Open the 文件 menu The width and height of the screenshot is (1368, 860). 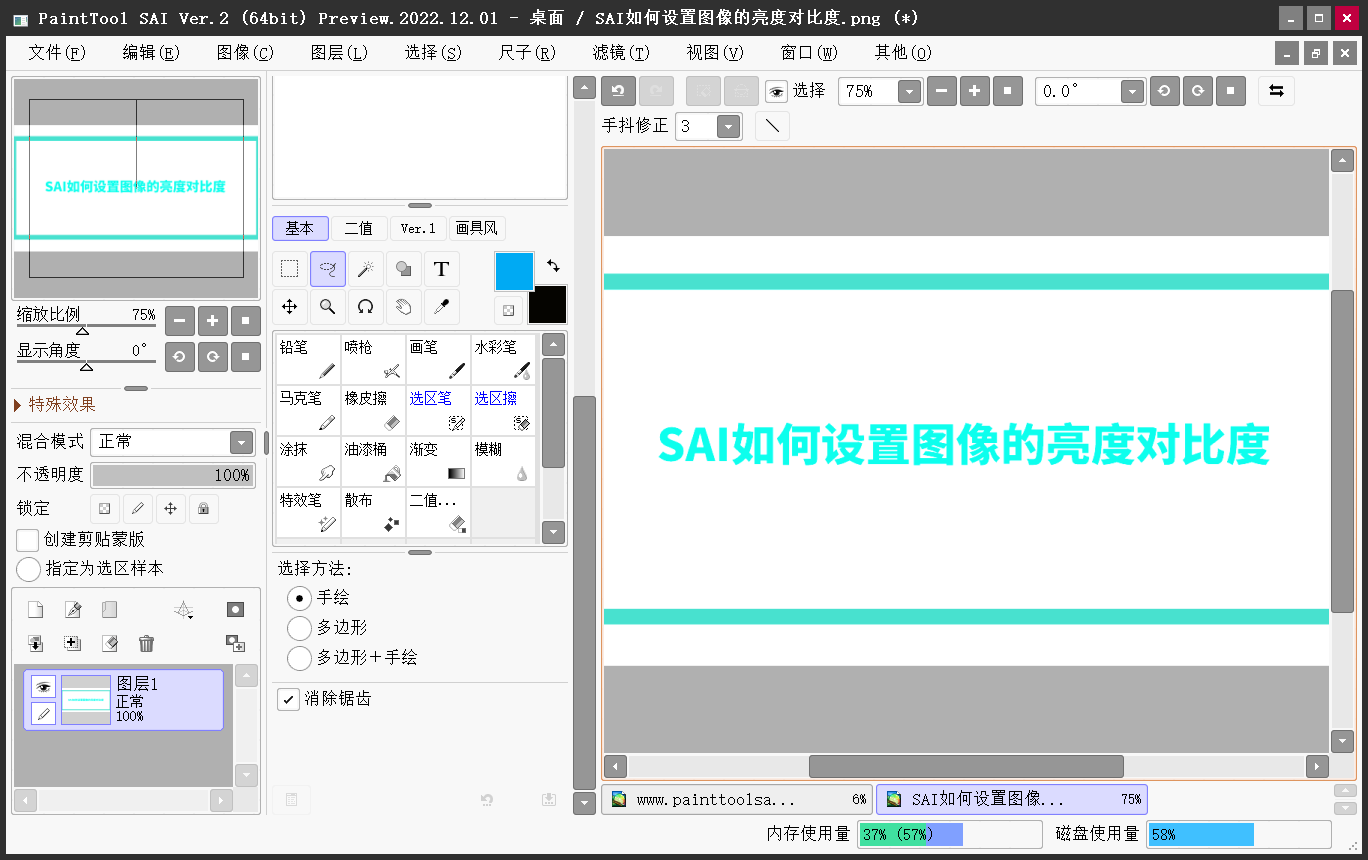coord(57,53)
